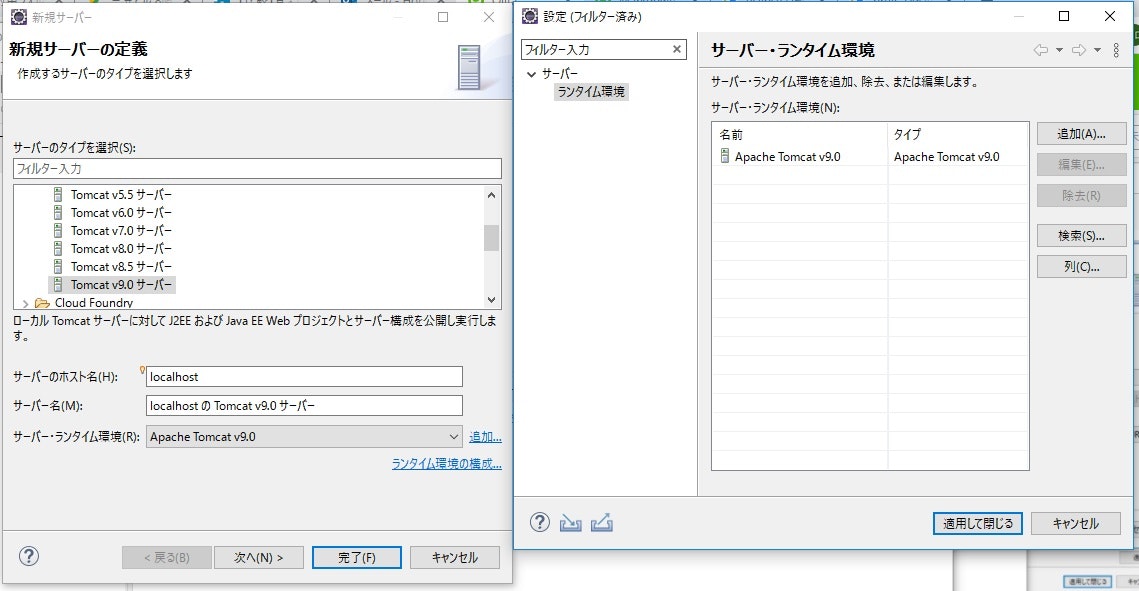Viewport: 1139px width, 591px height.
Task: Click the 追加(A)... button
Action: pos(1082,134)
